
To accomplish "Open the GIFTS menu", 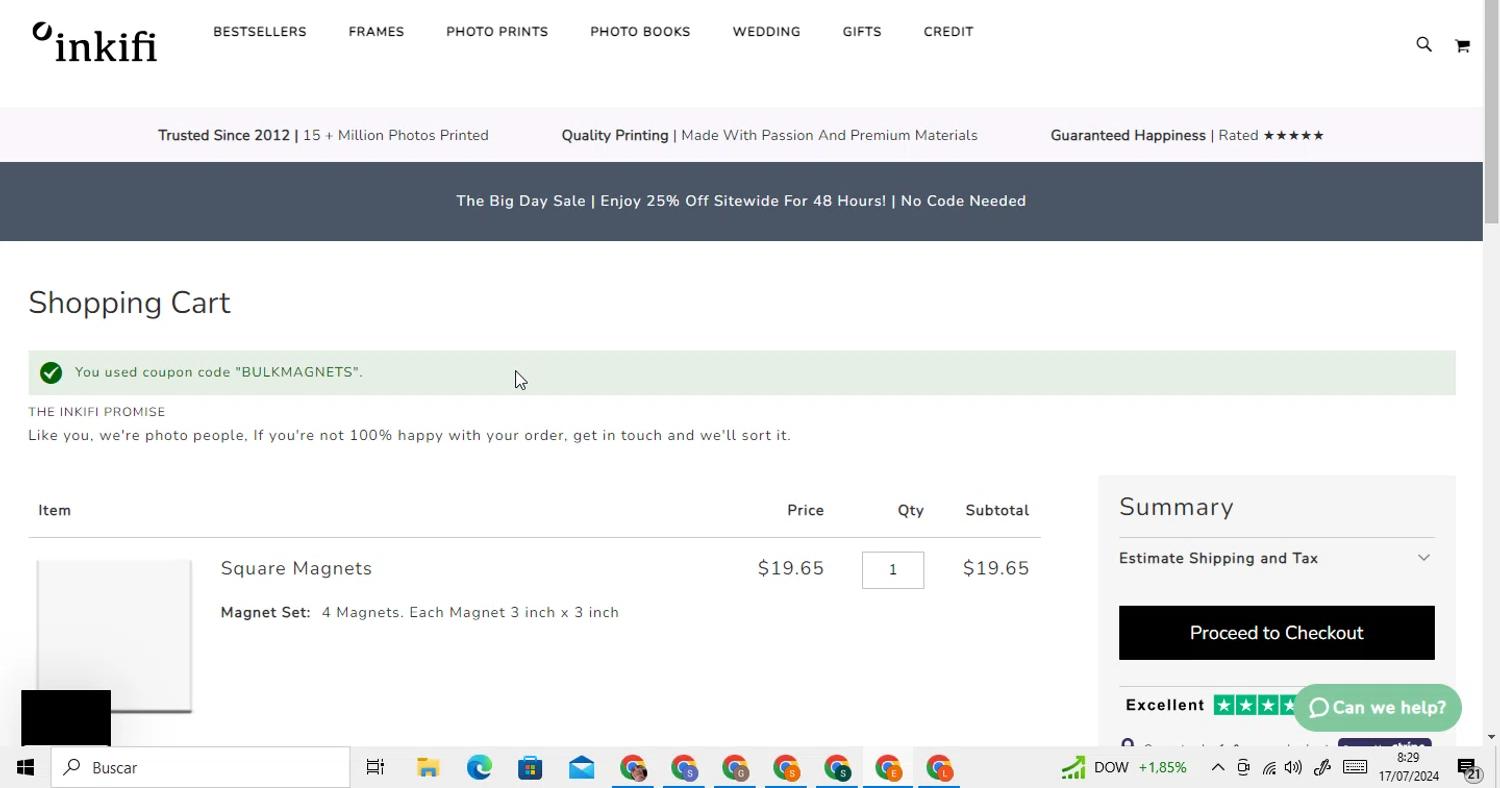I will (862, 32).
